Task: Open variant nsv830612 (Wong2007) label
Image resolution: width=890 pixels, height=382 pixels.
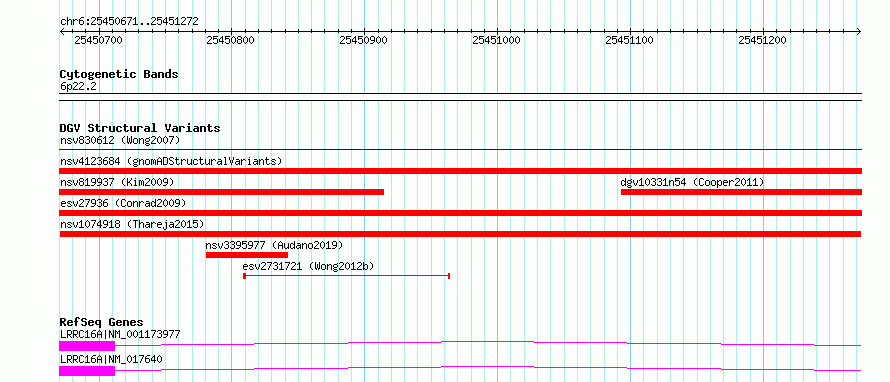Action: tap(120, 140)
